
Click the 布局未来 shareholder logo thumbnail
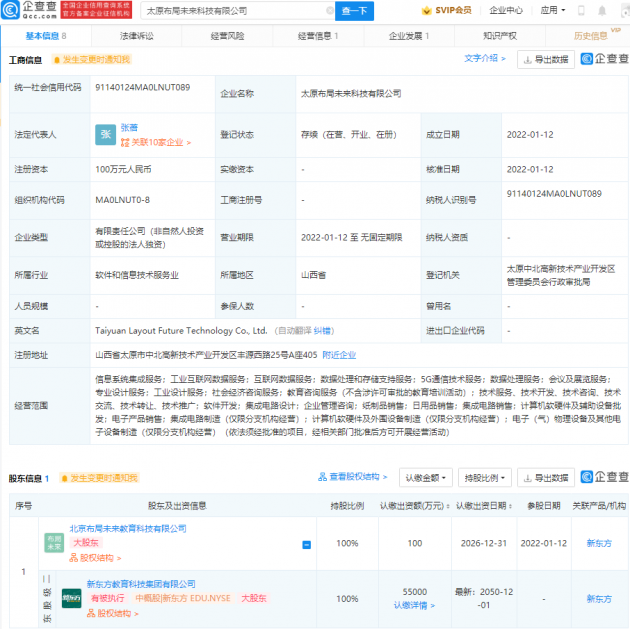[54, 543]
